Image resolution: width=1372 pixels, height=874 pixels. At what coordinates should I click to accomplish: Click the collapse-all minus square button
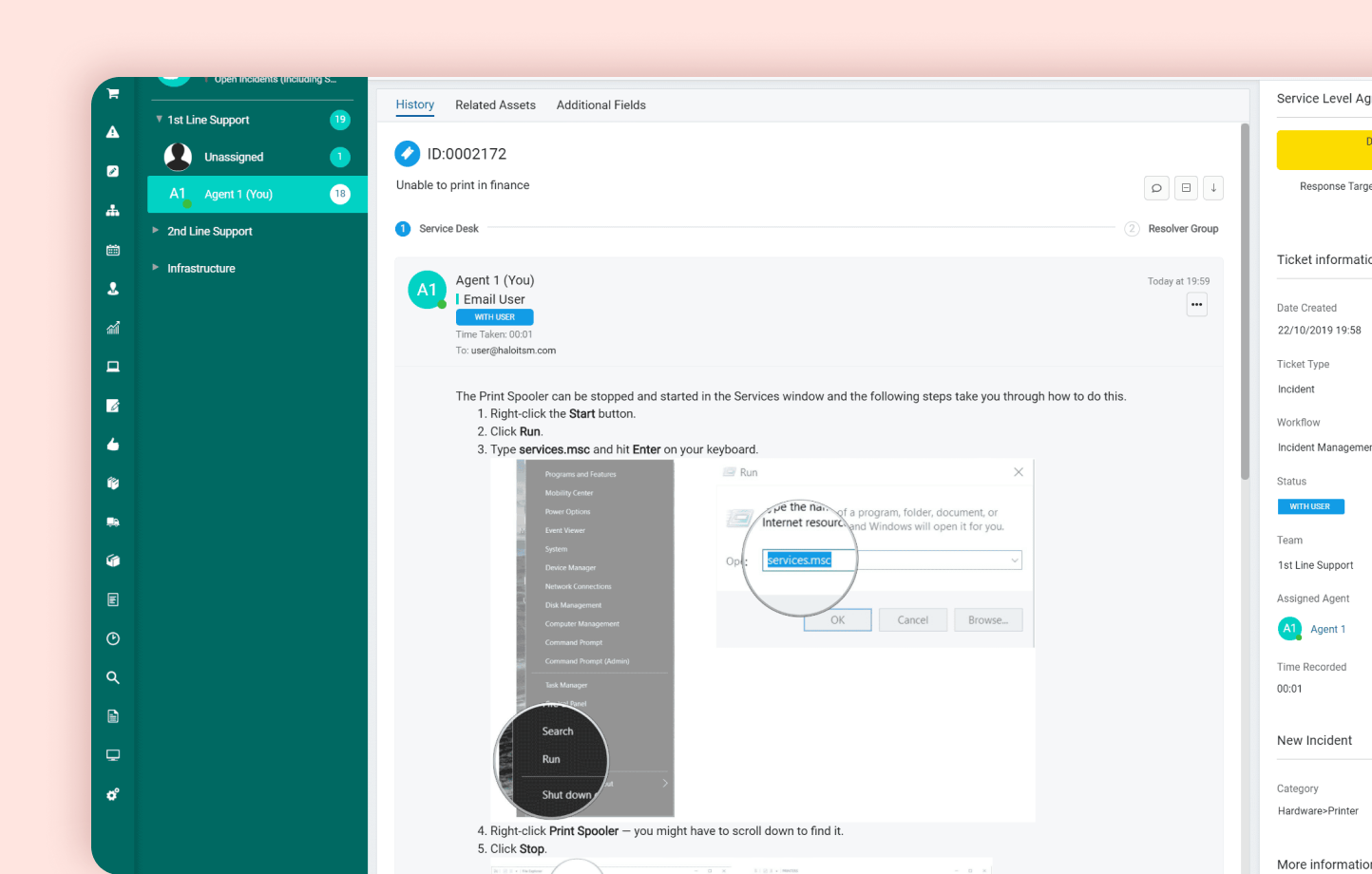(1186, 188)
